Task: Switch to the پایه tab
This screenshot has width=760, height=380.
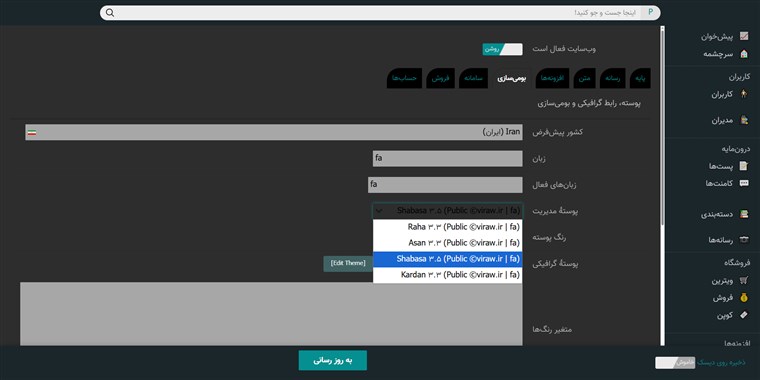Action: (x=640, y=79)
